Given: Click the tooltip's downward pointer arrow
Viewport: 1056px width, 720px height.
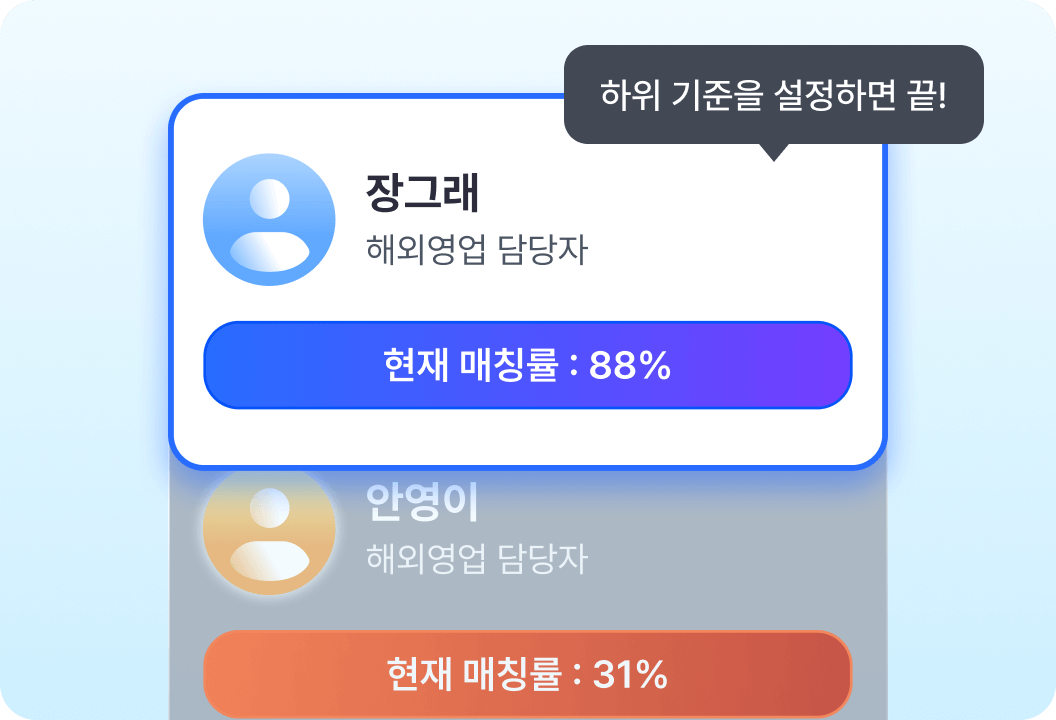Looking at the screenshot, I should pos(772,152).
